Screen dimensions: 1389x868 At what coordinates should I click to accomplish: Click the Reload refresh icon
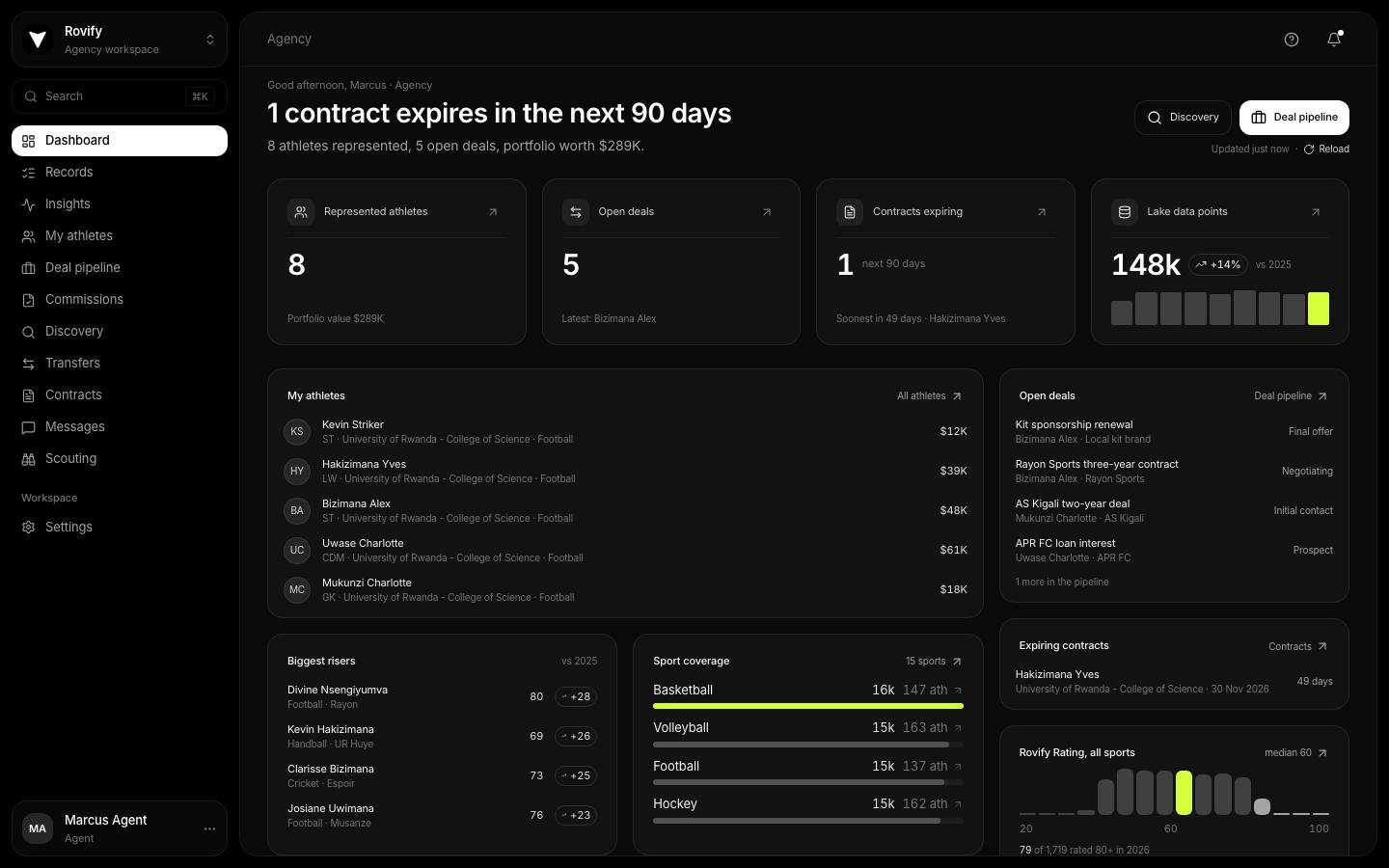[1309, 149]
